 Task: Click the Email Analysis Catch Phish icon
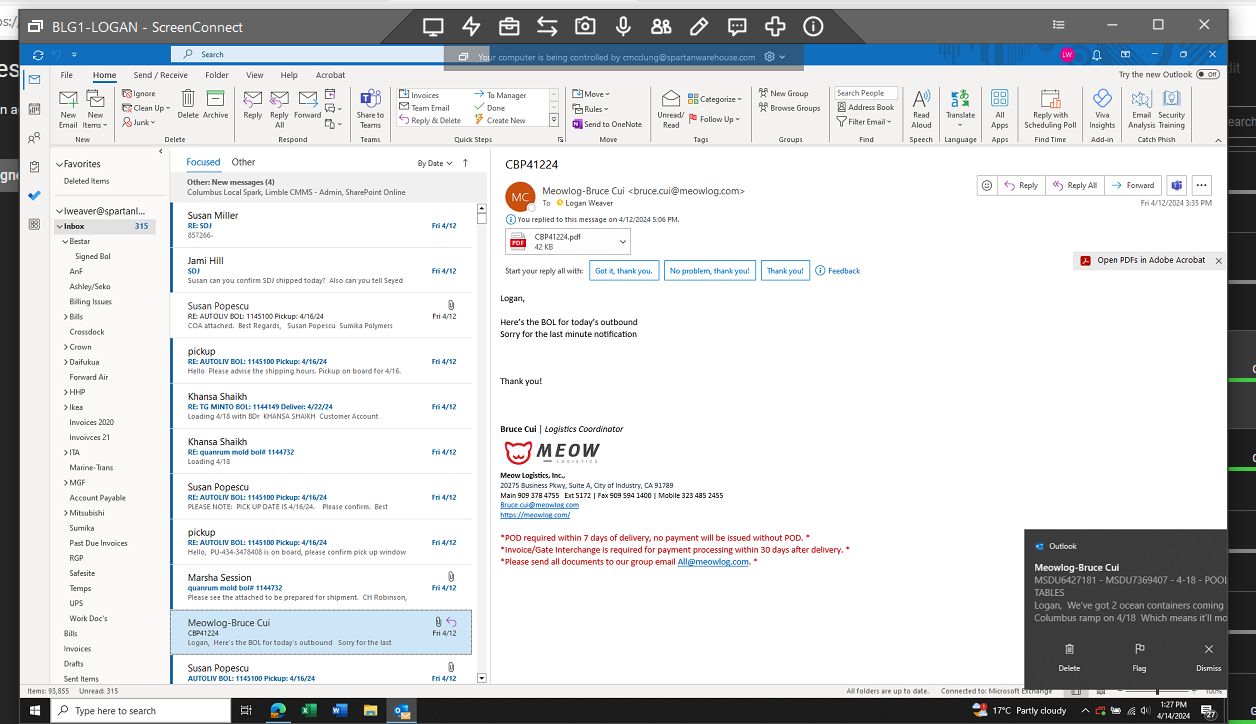[1142, 109]
